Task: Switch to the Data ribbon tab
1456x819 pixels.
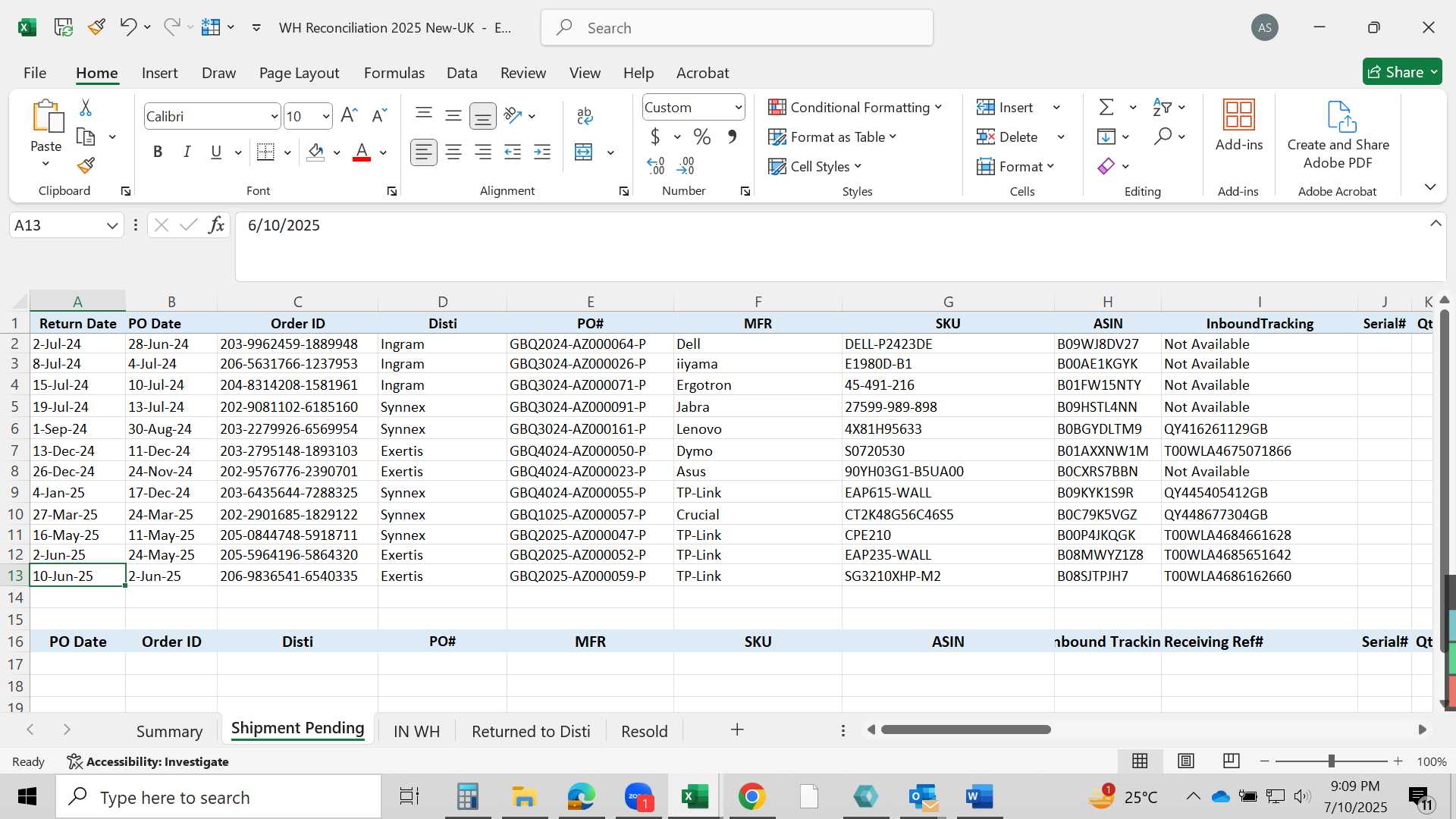Action: [x=462, y=73]
